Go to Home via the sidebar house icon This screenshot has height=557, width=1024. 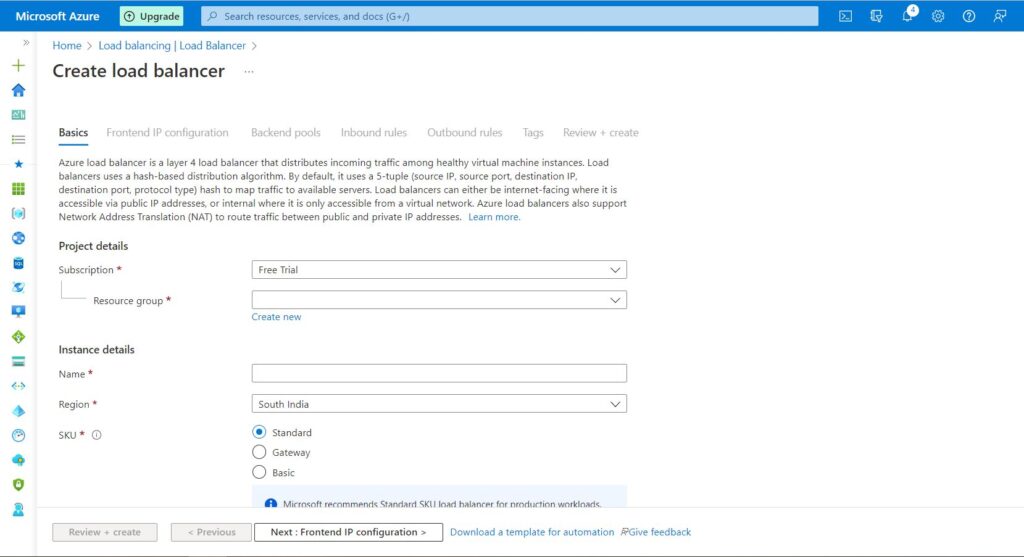point(18,90)
